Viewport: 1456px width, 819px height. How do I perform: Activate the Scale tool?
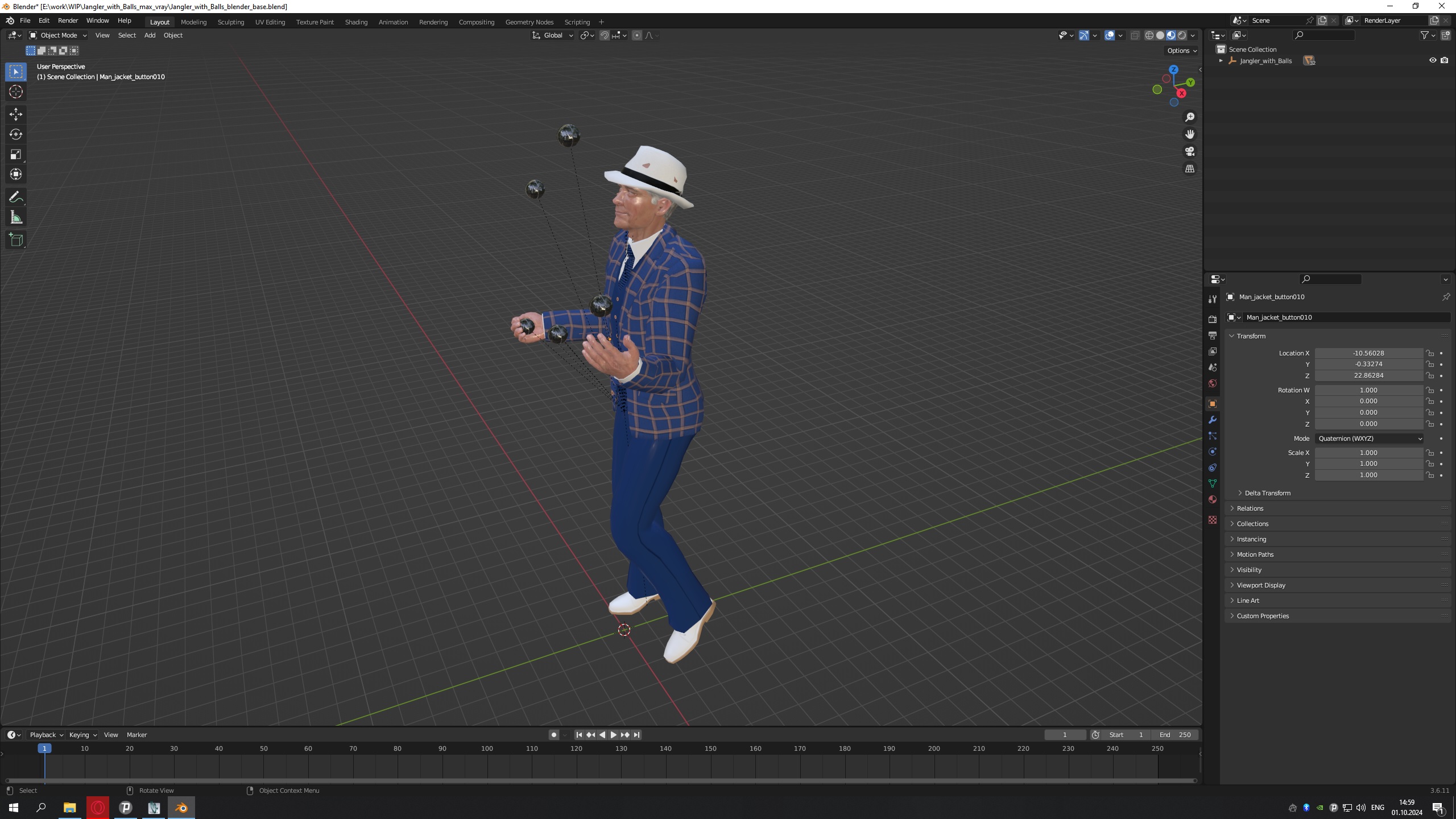coord(16,154)
